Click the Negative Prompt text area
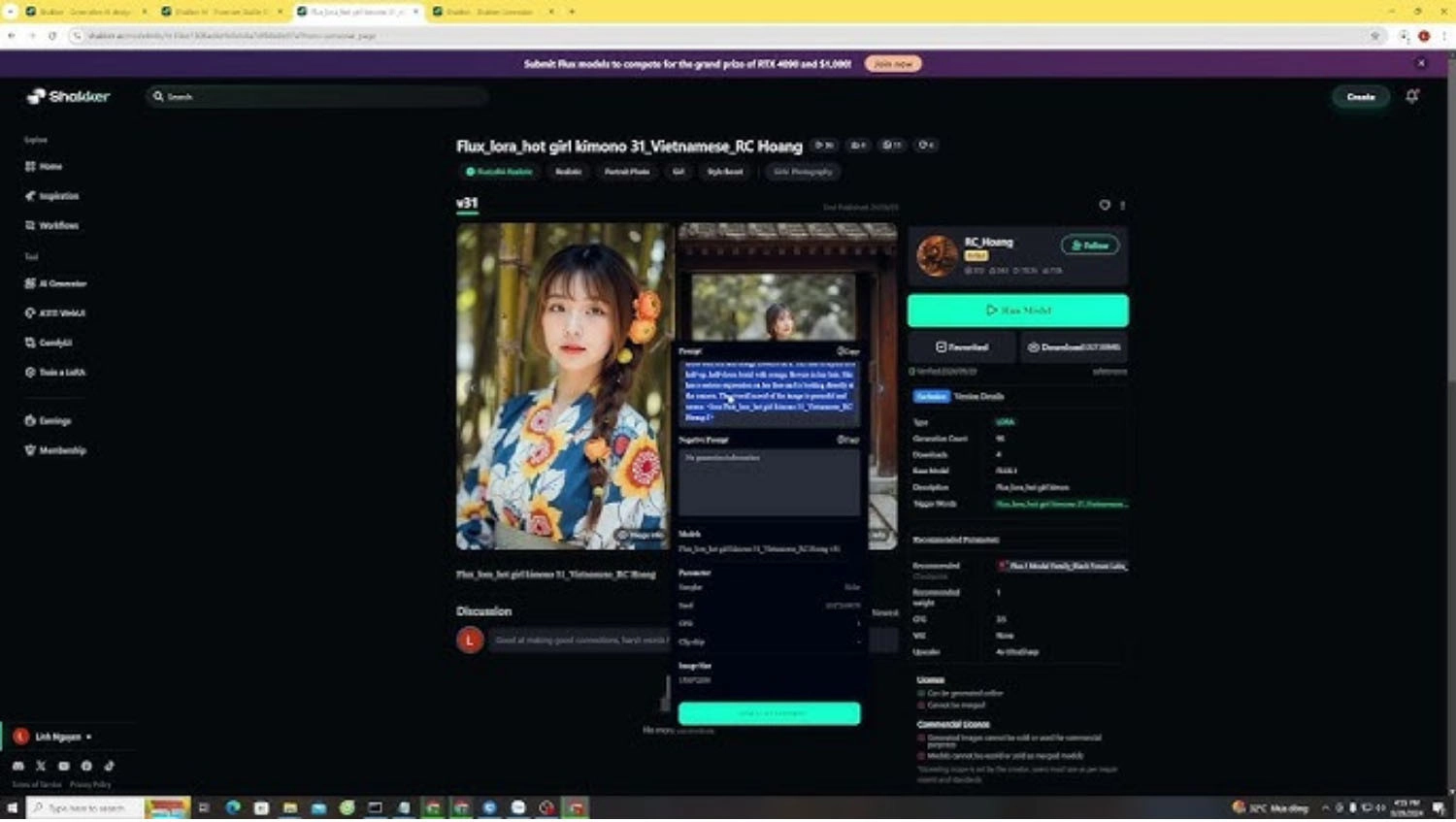Viewport: 1456px width, 822px height. [x=769, y=482]
